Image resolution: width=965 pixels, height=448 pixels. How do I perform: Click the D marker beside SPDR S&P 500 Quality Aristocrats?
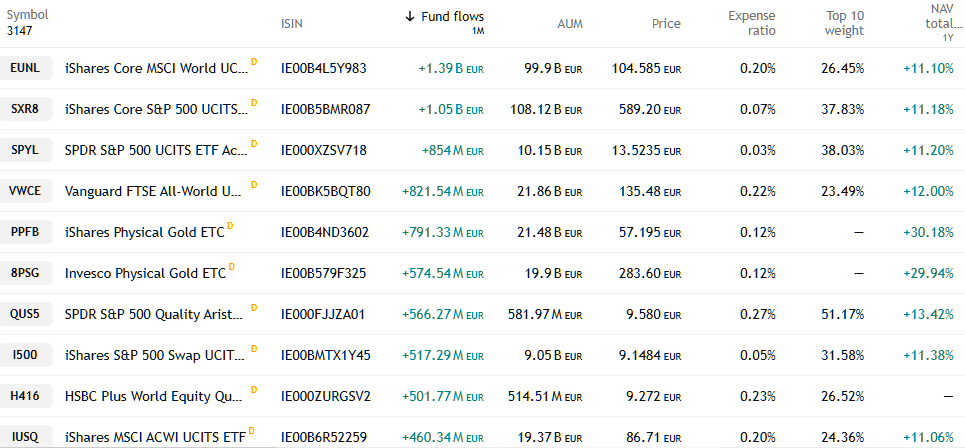click(x=254, y=308)
